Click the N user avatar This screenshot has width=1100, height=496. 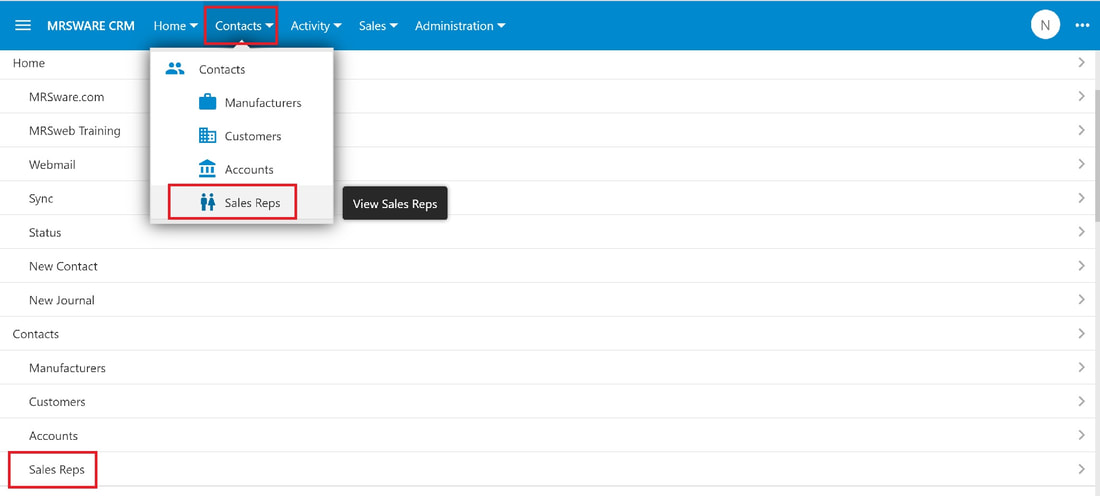[x=1045, y=25]
